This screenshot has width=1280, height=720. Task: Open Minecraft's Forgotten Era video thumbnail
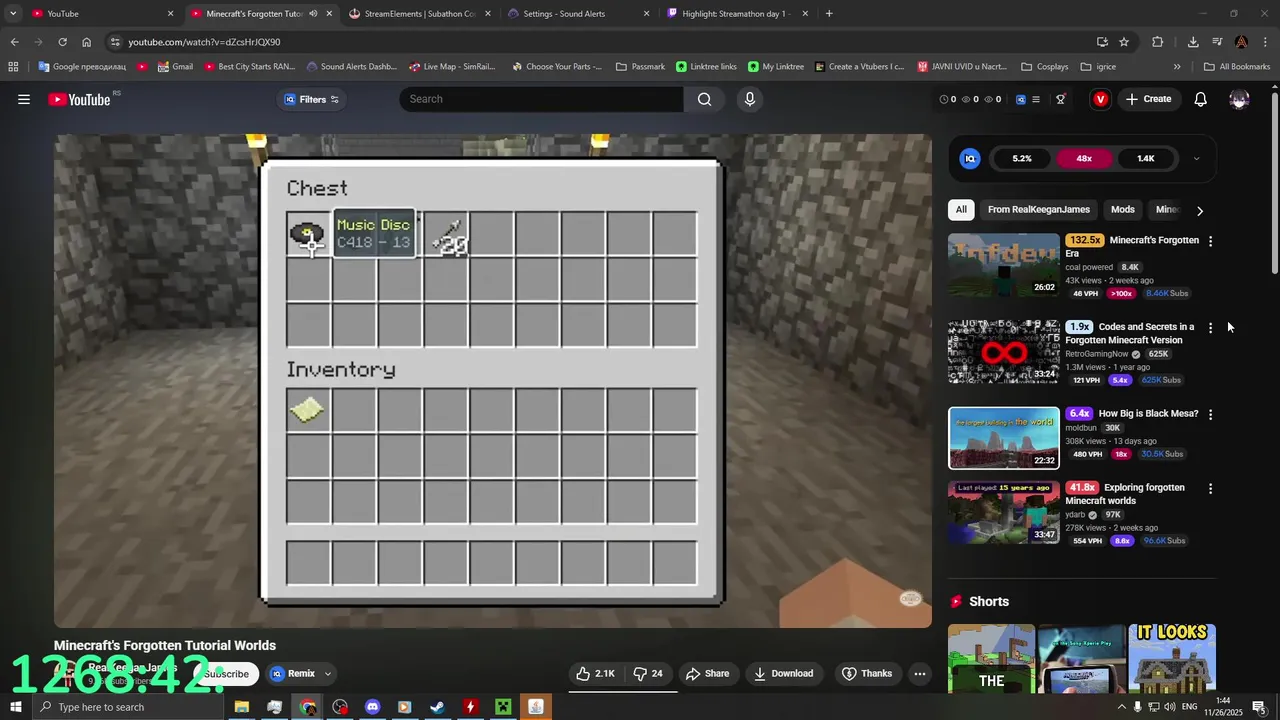tap(1004, 265)
